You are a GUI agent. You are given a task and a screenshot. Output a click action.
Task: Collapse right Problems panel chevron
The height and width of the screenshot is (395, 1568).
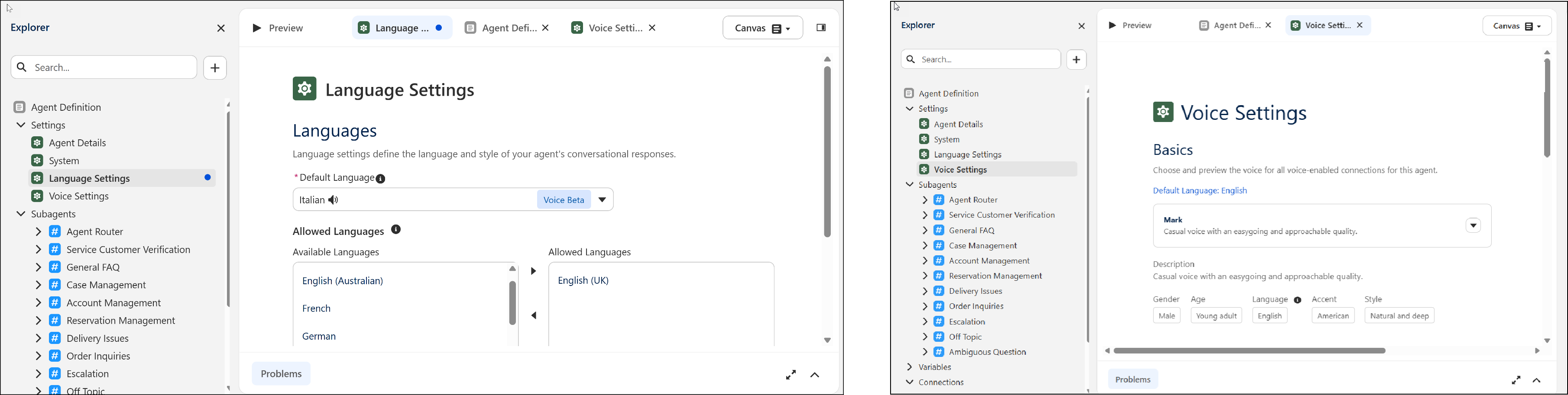1537,381
